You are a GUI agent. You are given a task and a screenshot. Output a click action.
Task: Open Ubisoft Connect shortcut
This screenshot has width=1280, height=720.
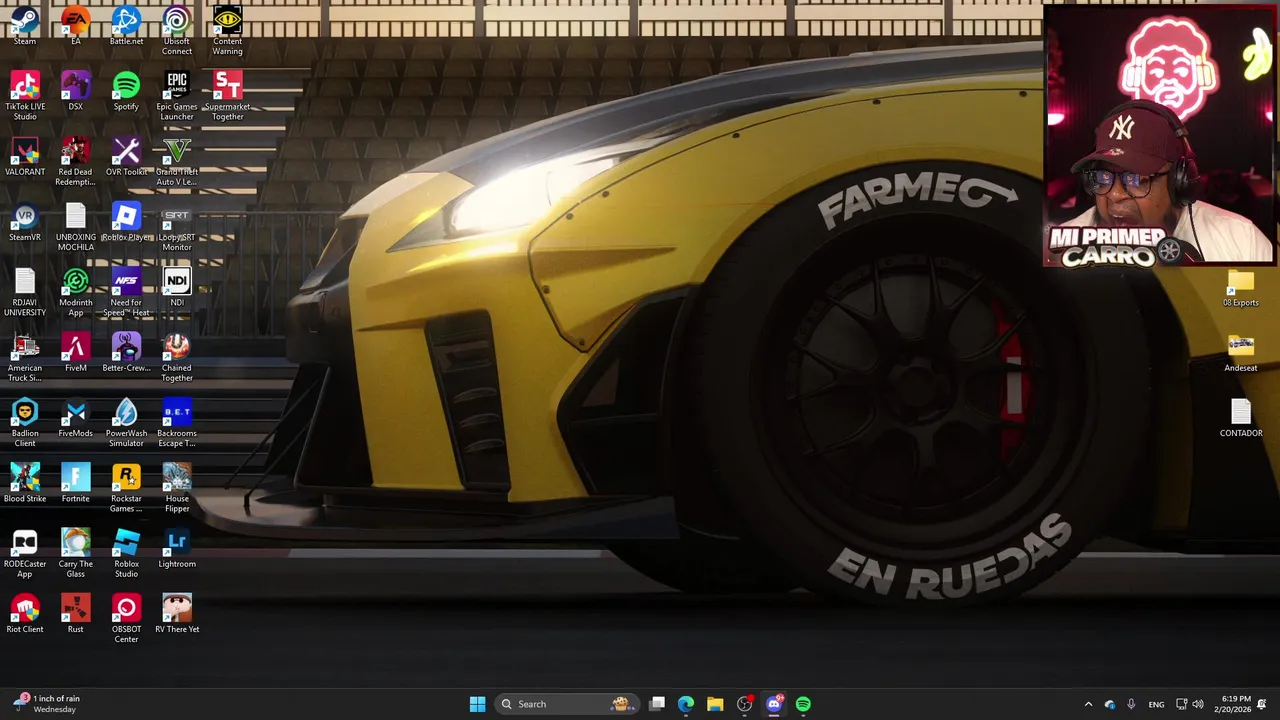(177, 30)
